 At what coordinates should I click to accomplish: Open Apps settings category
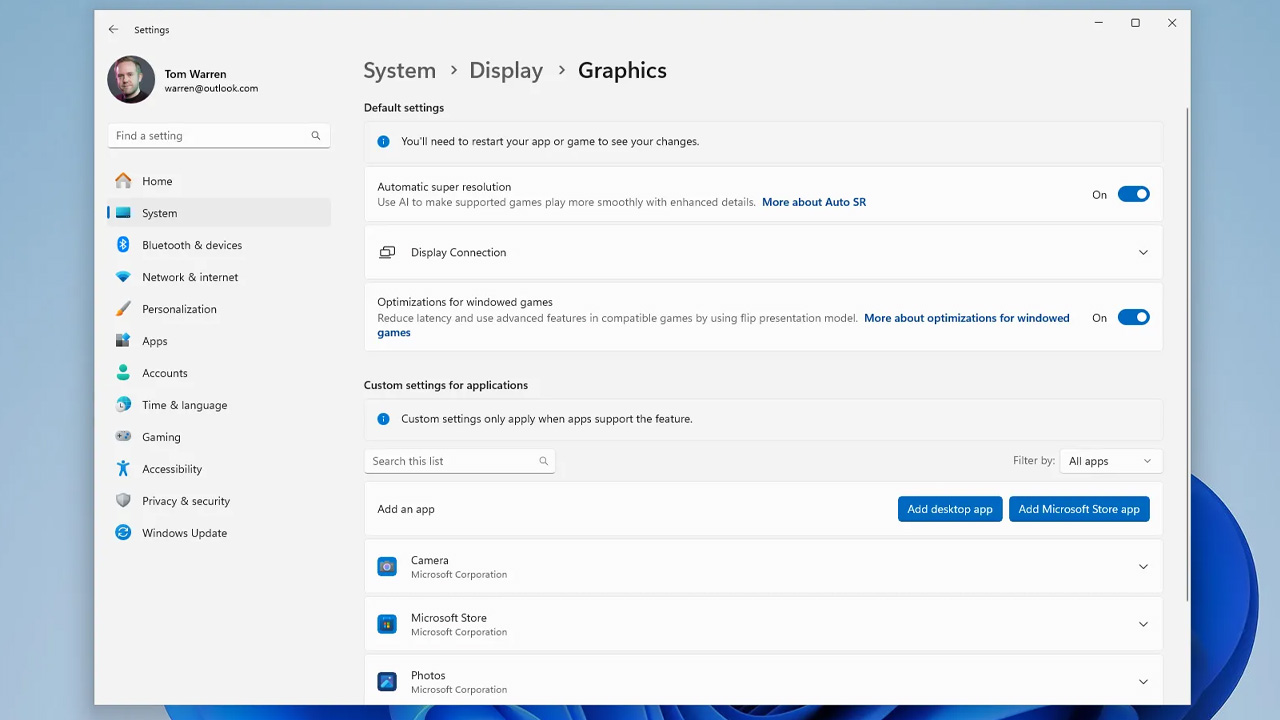click(x=219, y=341)
